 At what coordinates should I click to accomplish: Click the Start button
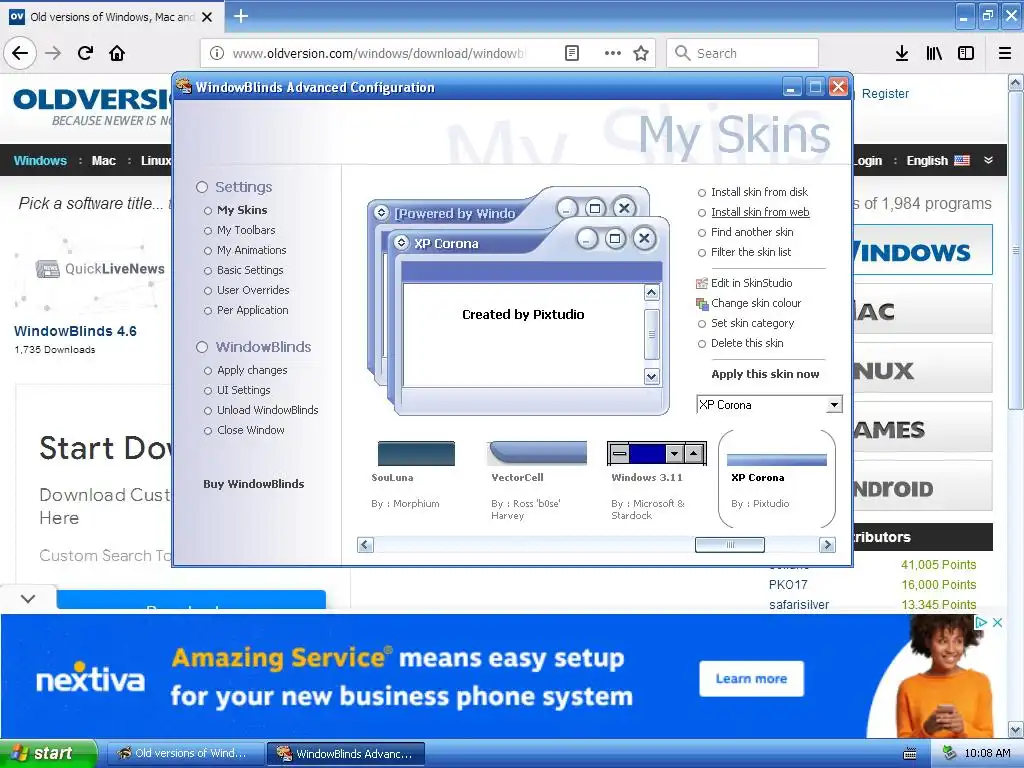pos(48,753)
